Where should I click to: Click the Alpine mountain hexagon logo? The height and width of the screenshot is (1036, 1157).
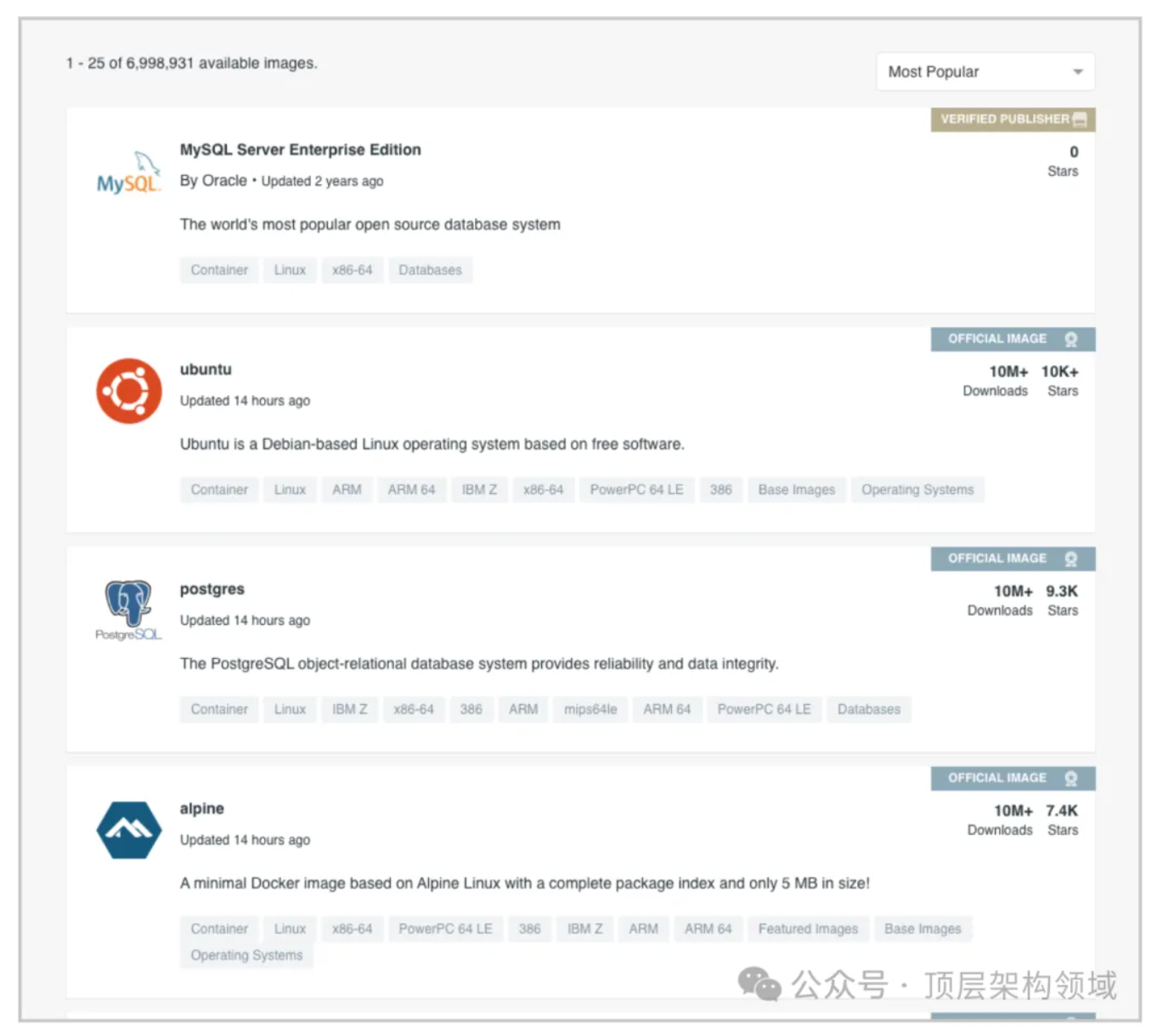tap(128, 830)
